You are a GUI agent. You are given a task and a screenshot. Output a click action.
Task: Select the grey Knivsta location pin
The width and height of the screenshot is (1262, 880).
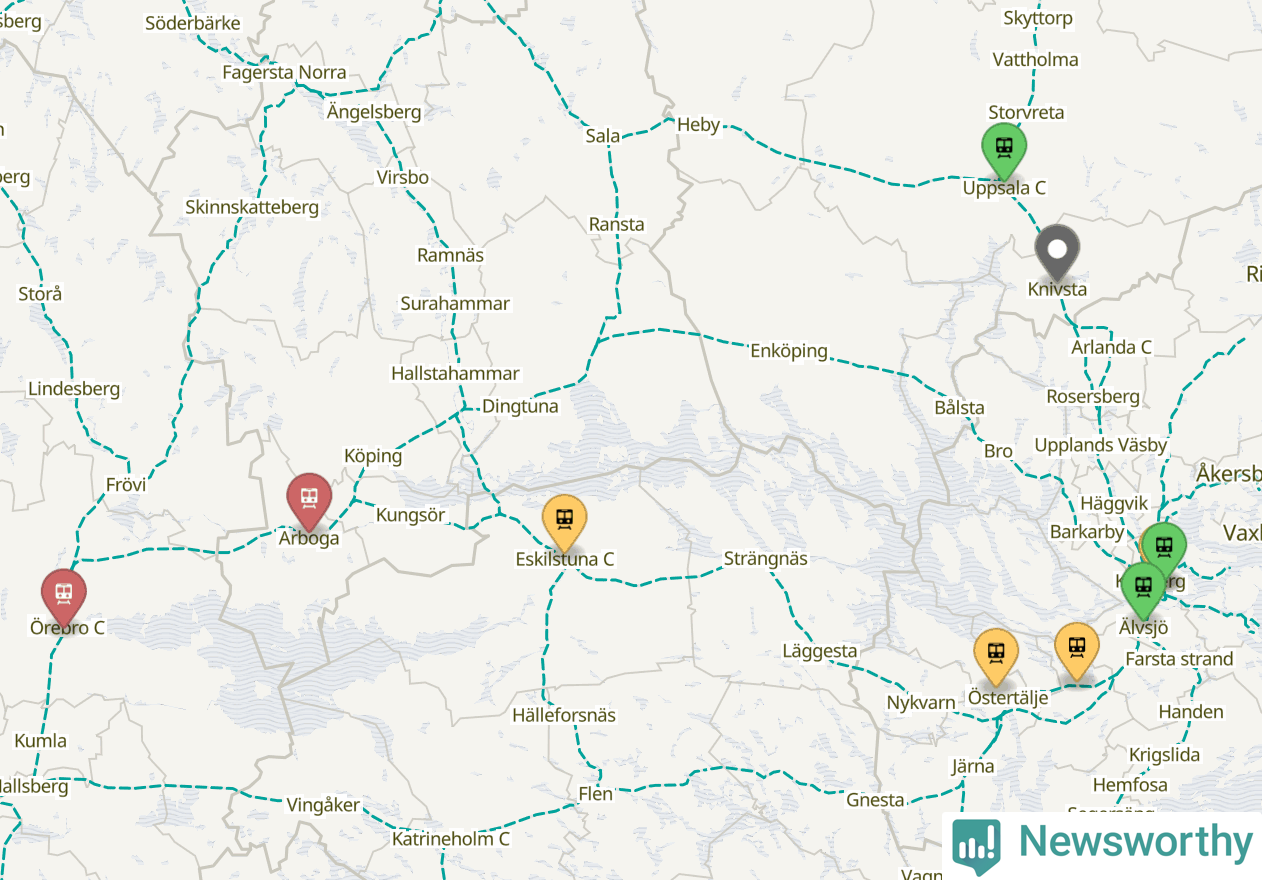[x=1057, y=251]
